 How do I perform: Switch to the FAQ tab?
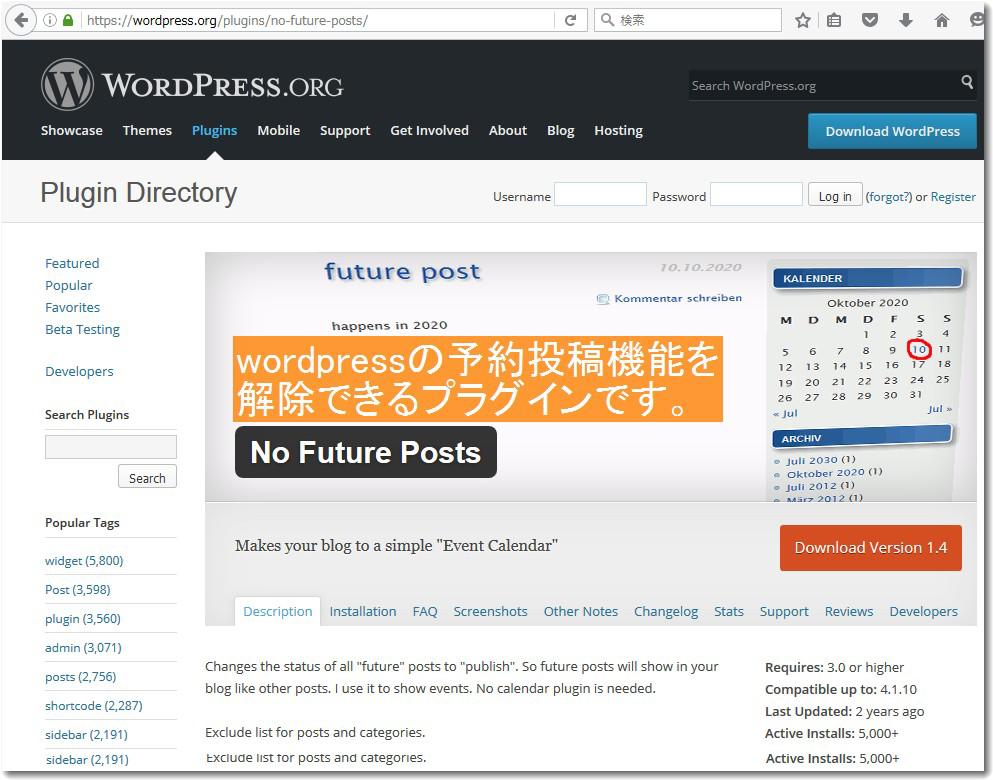tap(425, 612)
